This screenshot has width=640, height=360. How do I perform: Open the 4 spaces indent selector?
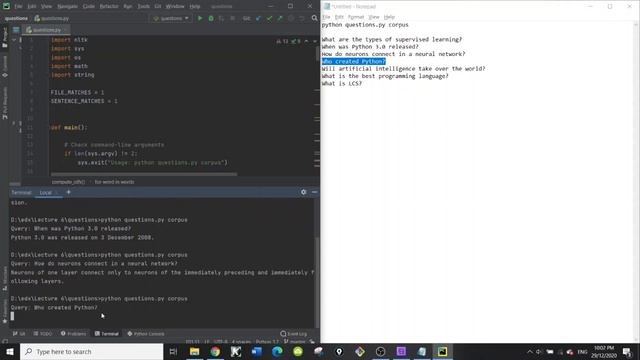[241, 342]
